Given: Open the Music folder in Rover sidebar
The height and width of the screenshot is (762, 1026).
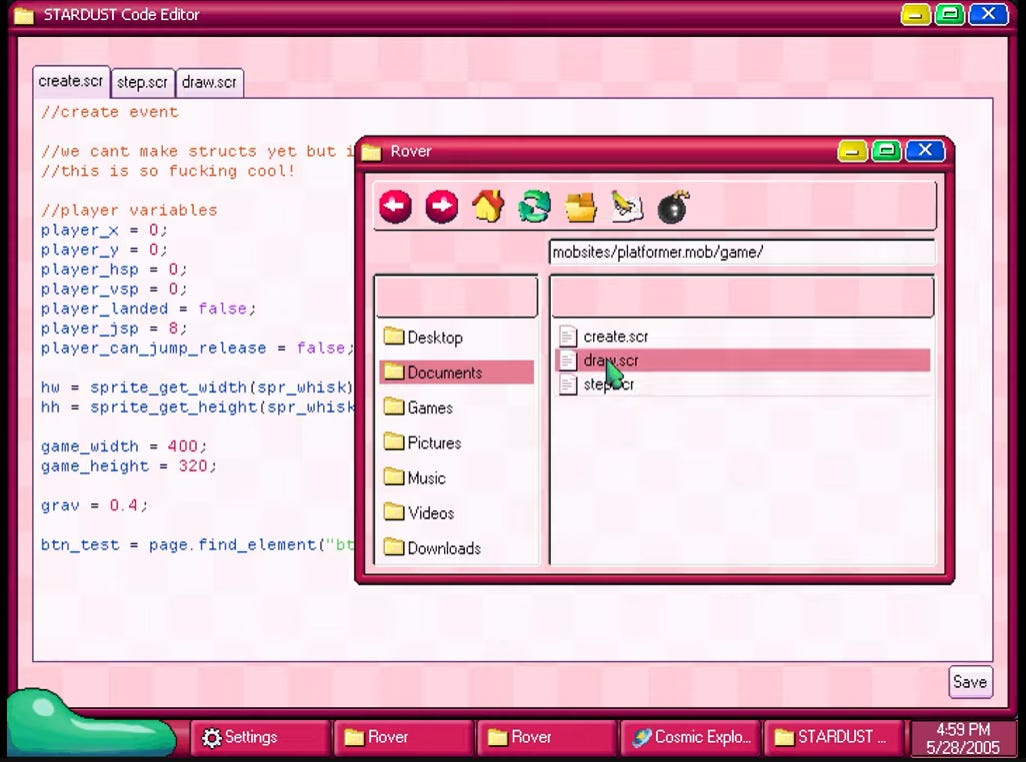Looking at the screenshot, I should [456, 477].
